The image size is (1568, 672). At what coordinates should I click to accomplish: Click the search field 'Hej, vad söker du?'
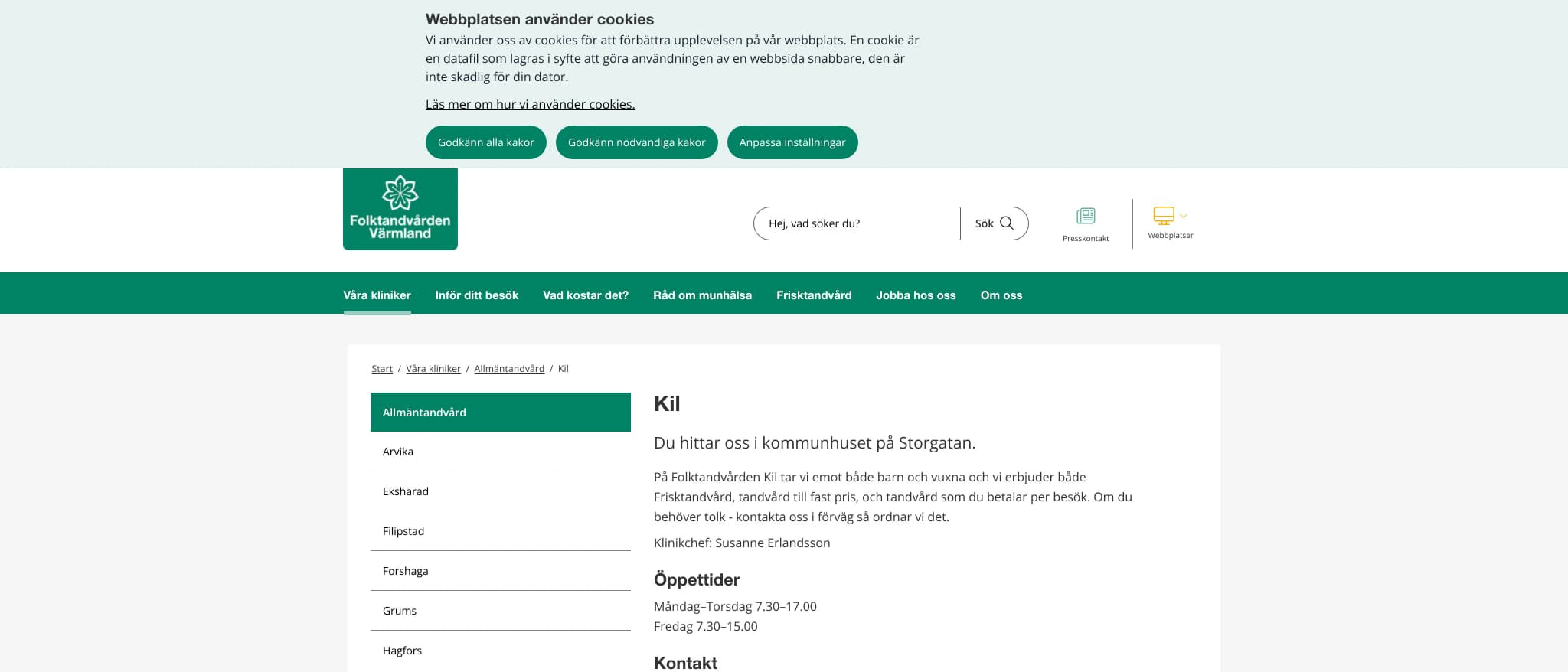[x=857, y=223]
